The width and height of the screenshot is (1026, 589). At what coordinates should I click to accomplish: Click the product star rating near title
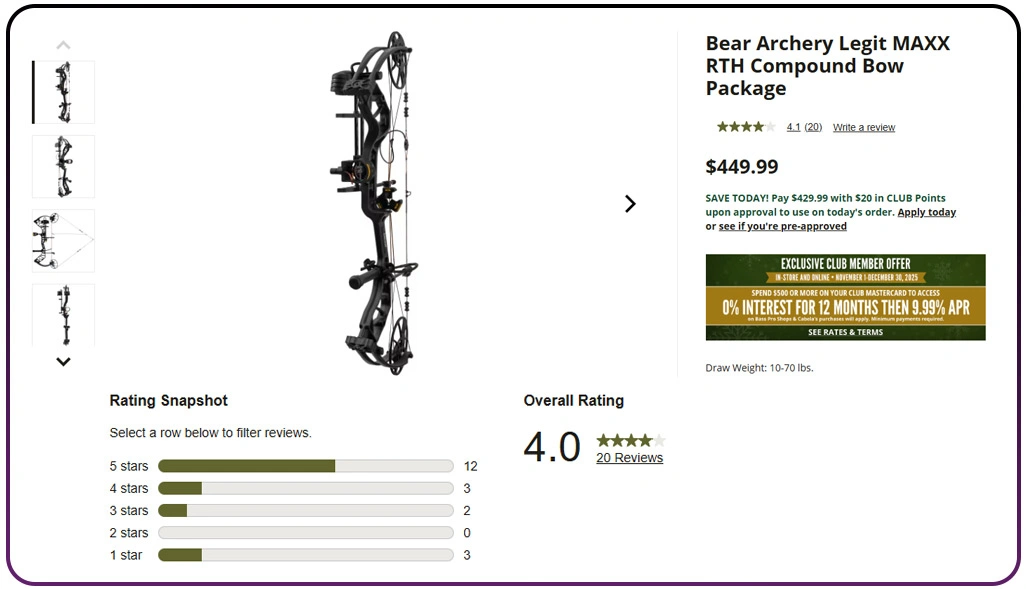(x=745, y=127)
